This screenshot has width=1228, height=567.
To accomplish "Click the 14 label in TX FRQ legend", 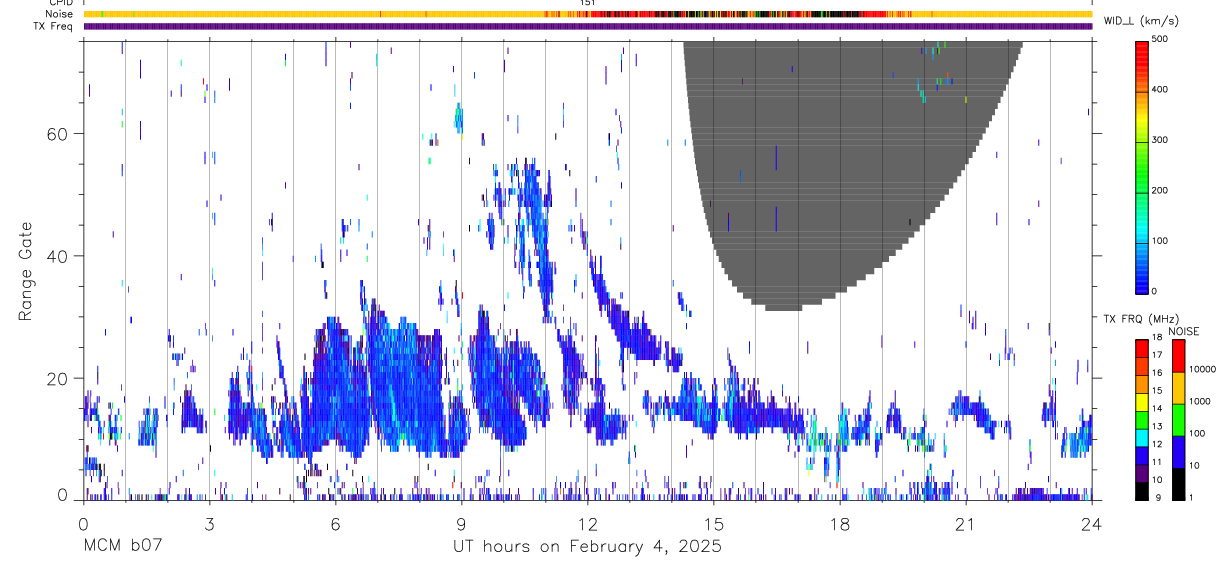I will (x=1157, y=409).
